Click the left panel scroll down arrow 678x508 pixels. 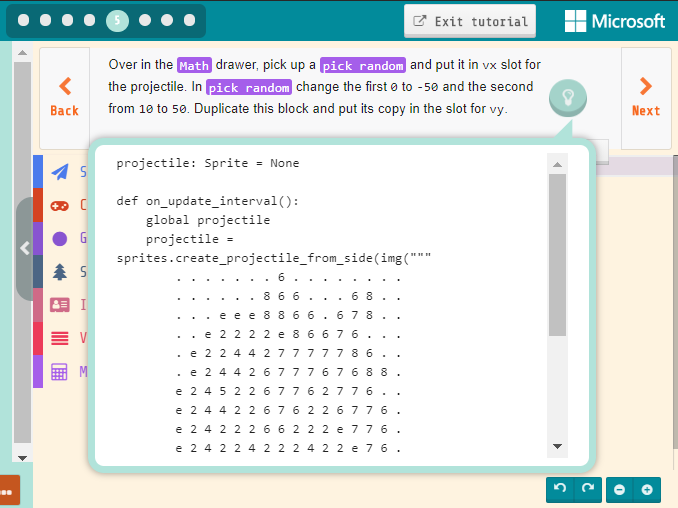tap(22, 458)
